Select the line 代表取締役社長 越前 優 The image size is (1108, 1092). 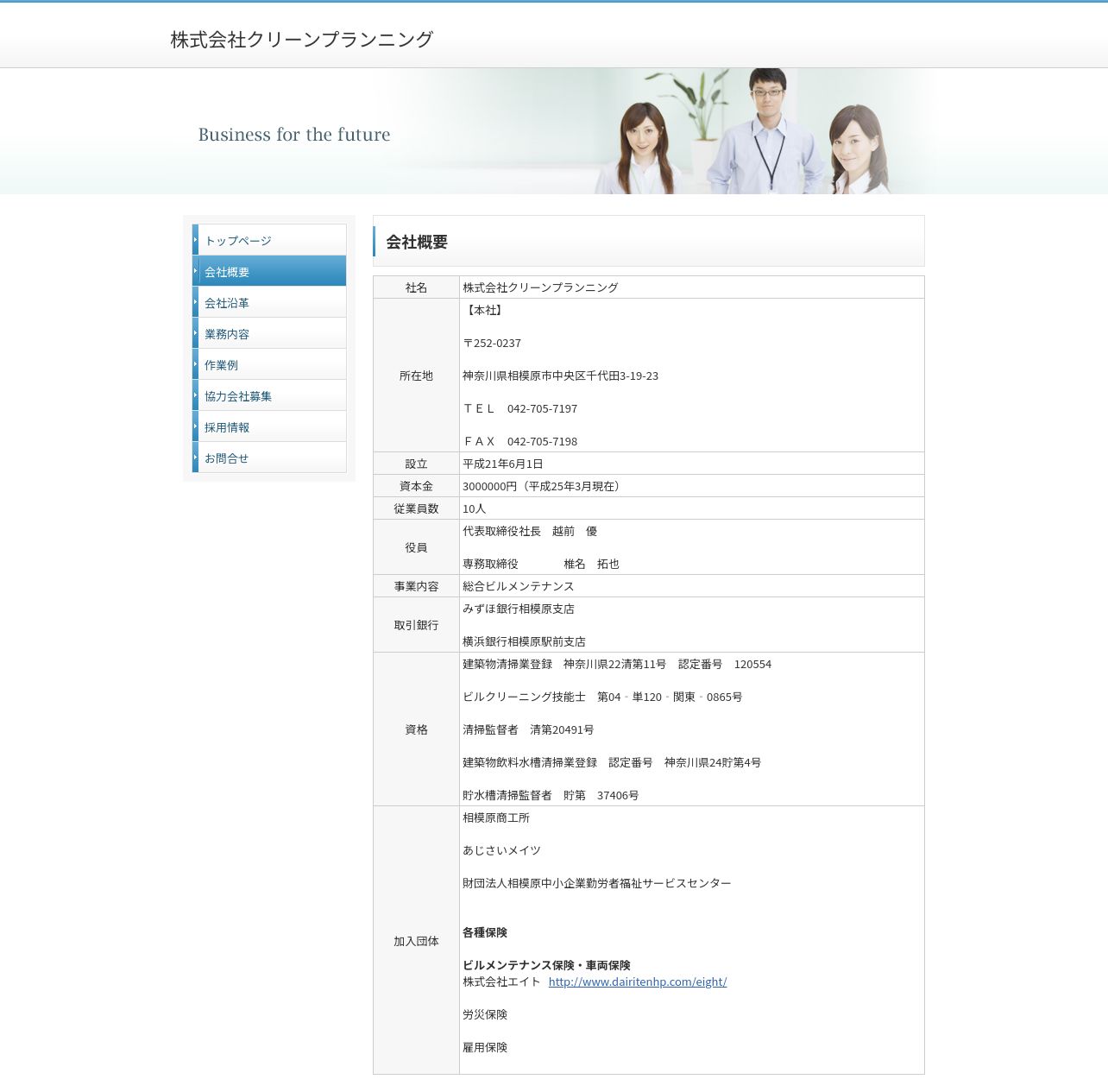[530, 531]
